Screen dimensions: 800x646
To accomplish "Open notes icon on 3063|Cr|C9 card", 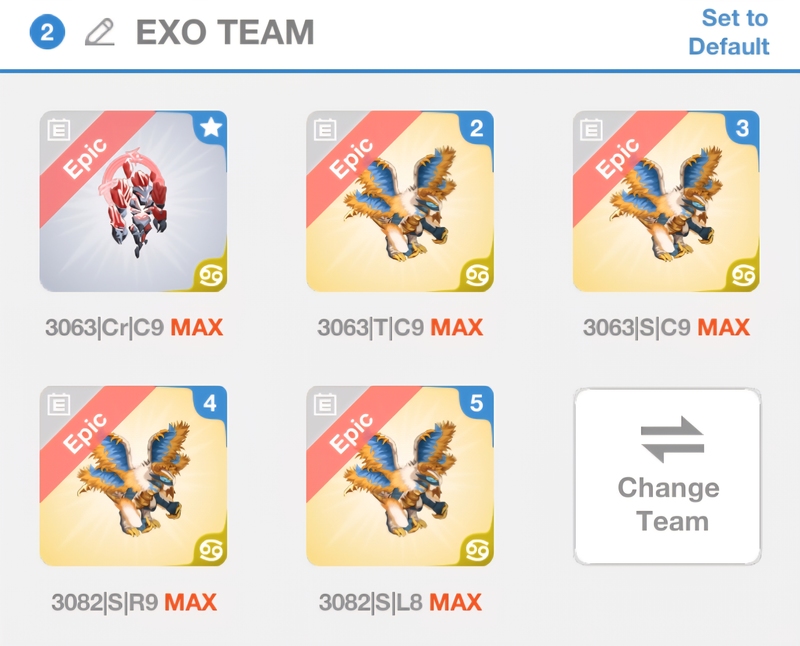I will [x=59, y=130].
